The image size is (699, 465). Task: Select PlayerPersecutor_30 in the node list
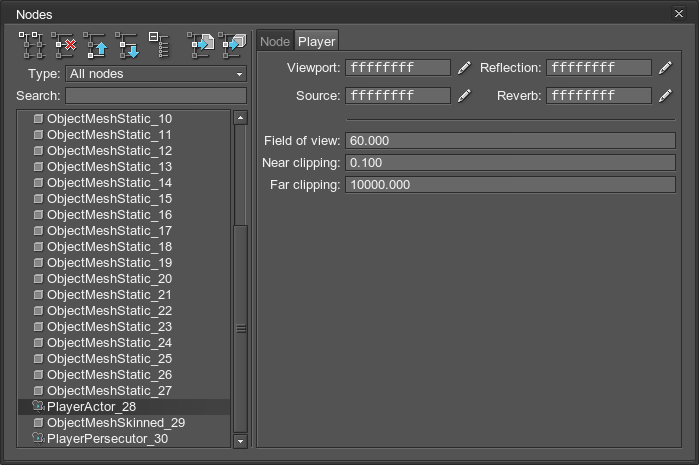coord(107,439)
